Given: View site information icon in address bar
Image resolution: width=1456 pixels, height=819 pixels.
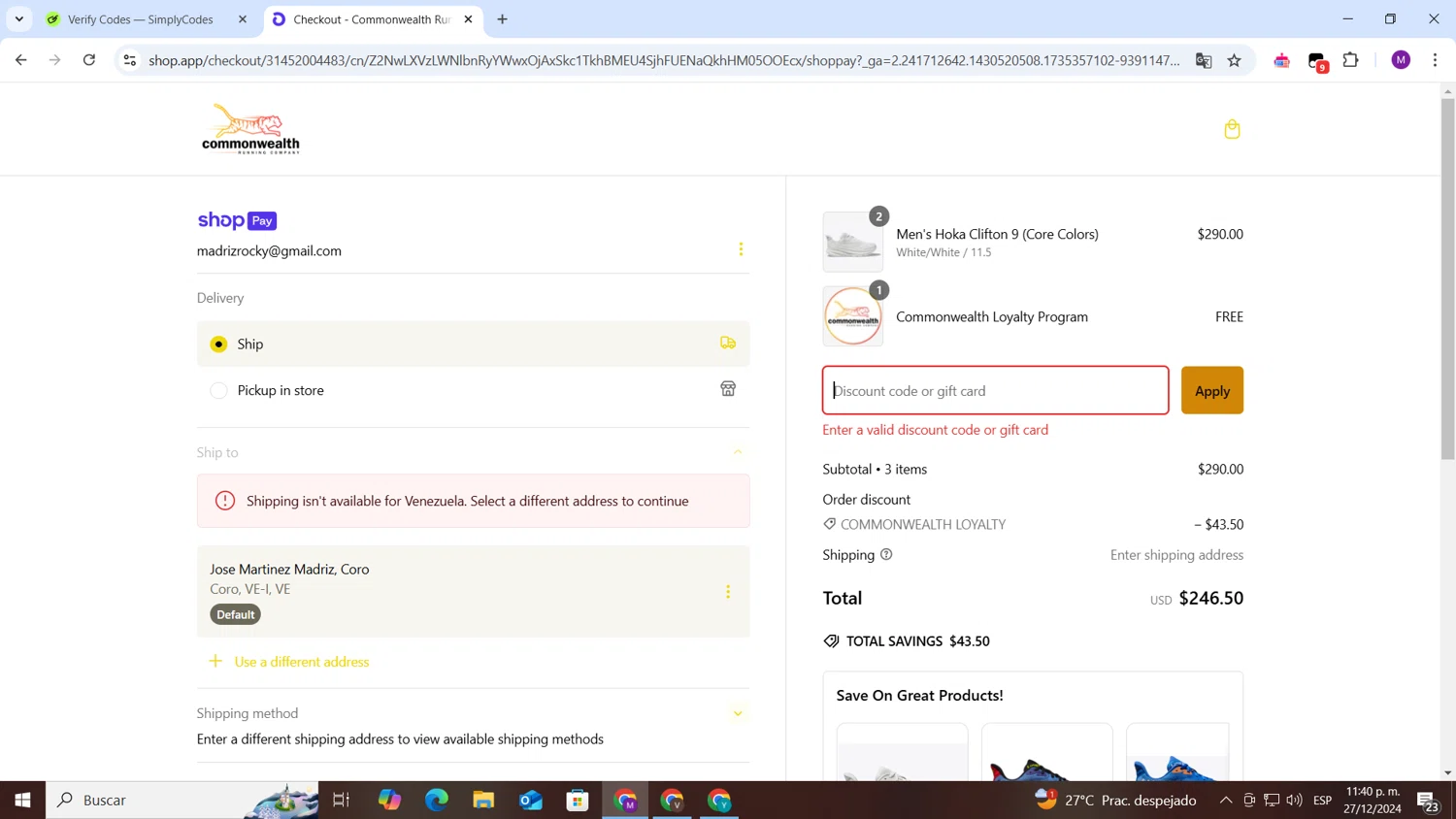Looking at the screenshot, I should (129, 60).
